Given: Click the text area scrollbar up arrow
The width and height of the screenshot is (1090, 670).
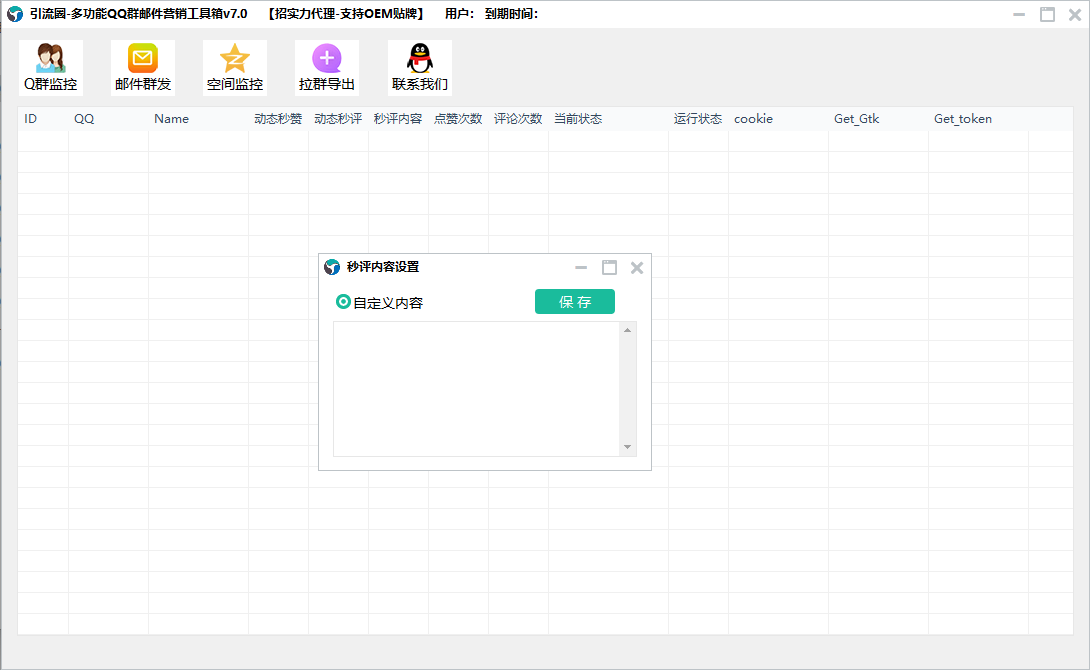Looking at the screenshot, I should click(x=628, y=330).
